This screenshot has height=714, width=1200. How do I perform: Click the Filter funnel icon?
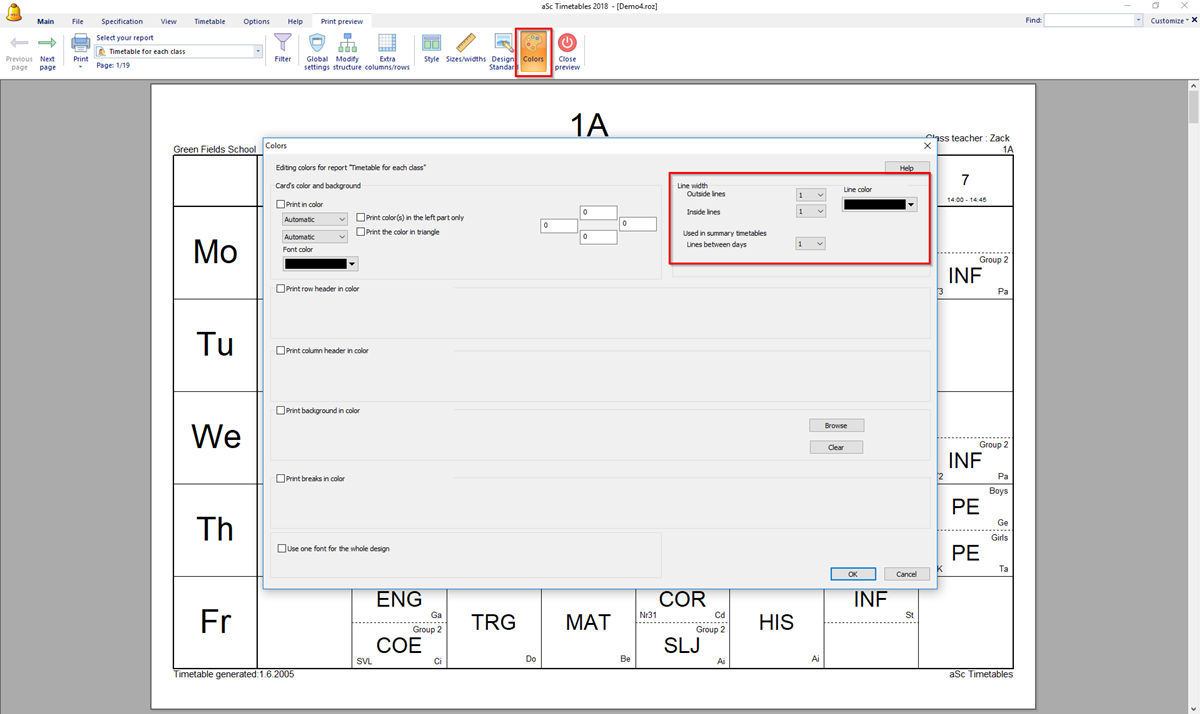point(283,44)
